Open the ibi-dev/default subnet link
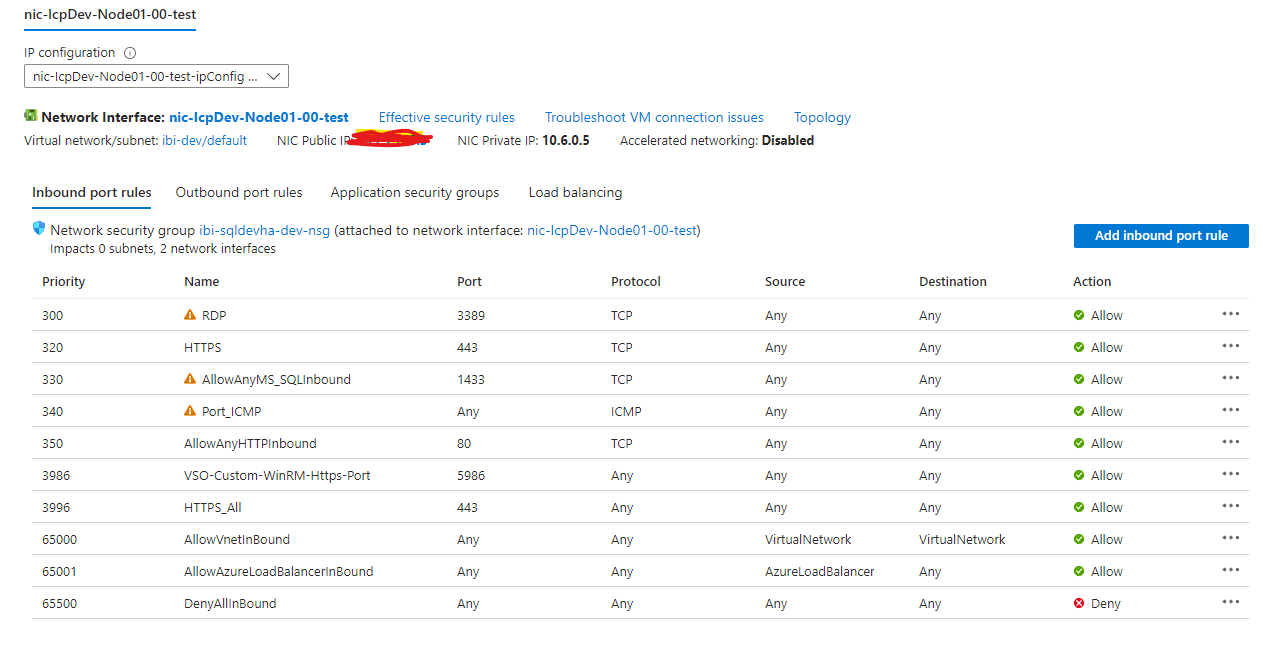The image size is (1269, 664). (205, 140)
